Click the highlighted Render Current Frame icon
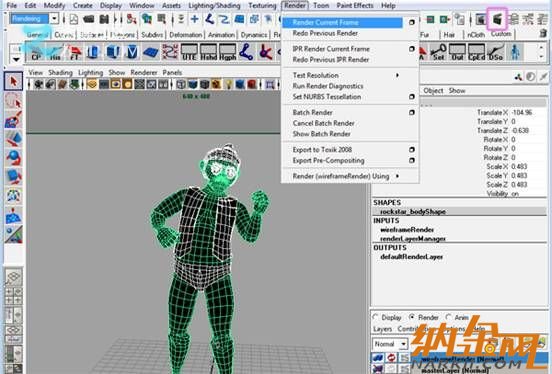 pos(497,19)
